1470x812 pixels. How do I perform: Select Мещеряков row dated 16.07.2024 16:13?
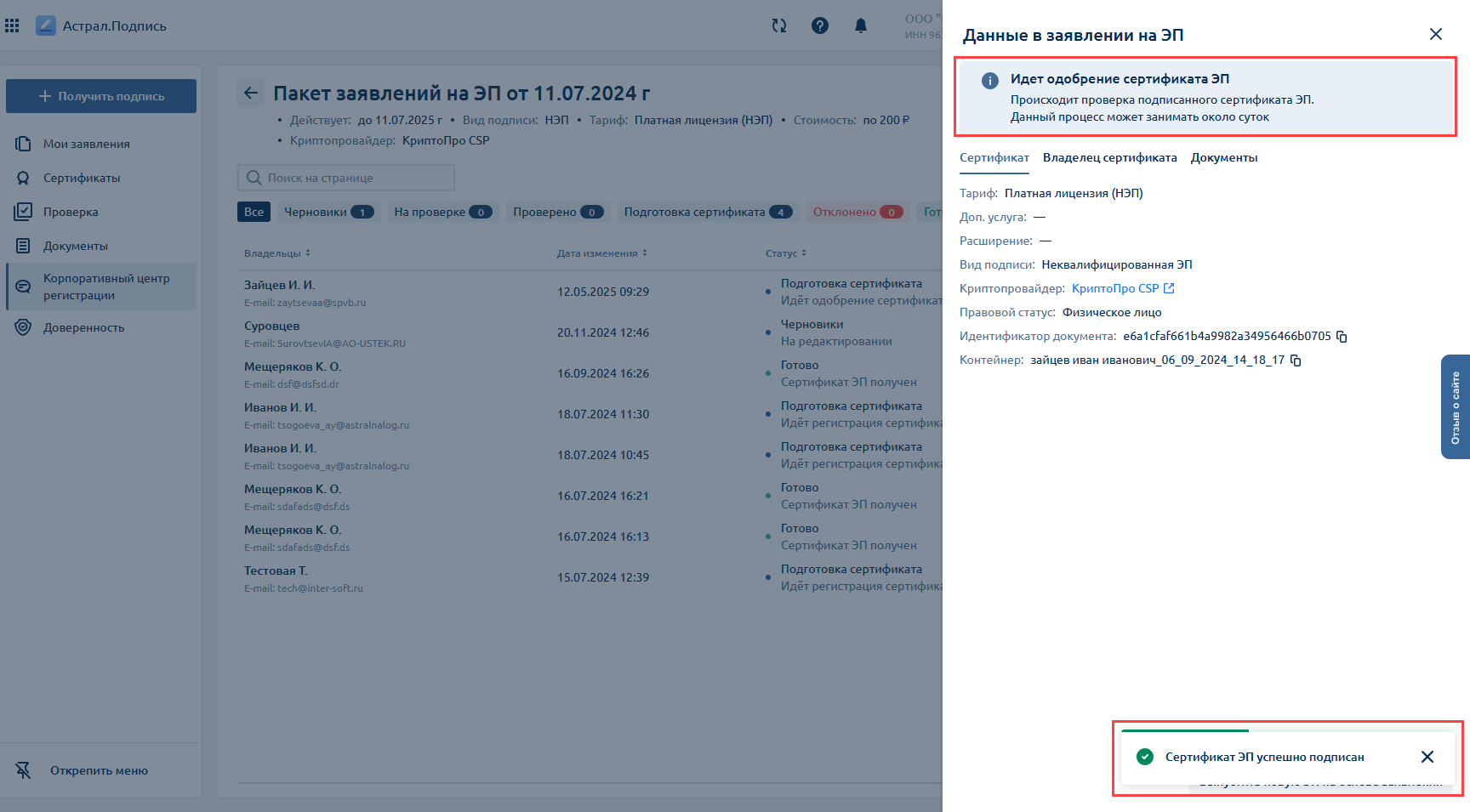pos(590,537)
